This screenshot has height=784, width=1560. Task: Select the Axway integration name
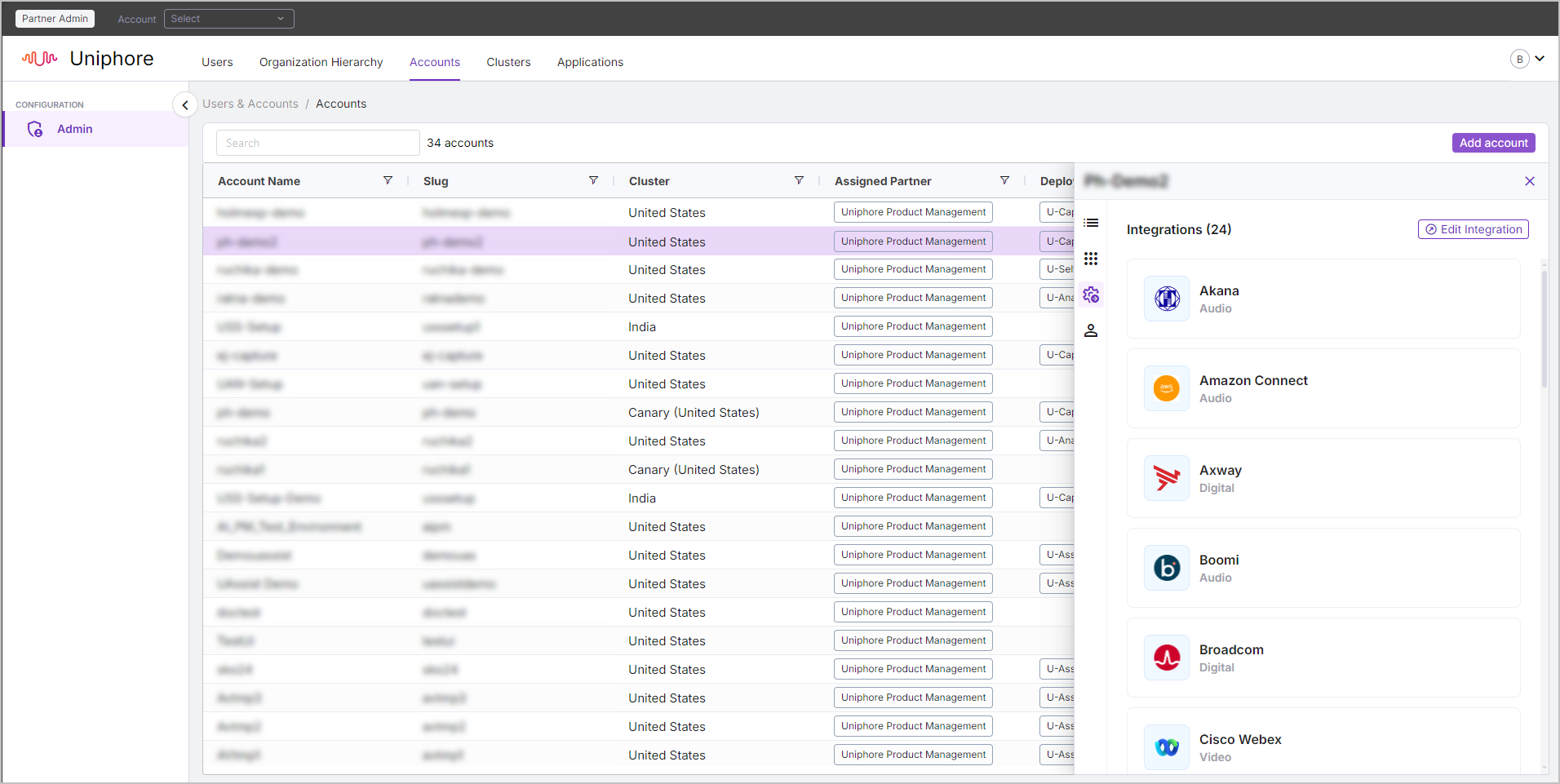point(1221,470)
